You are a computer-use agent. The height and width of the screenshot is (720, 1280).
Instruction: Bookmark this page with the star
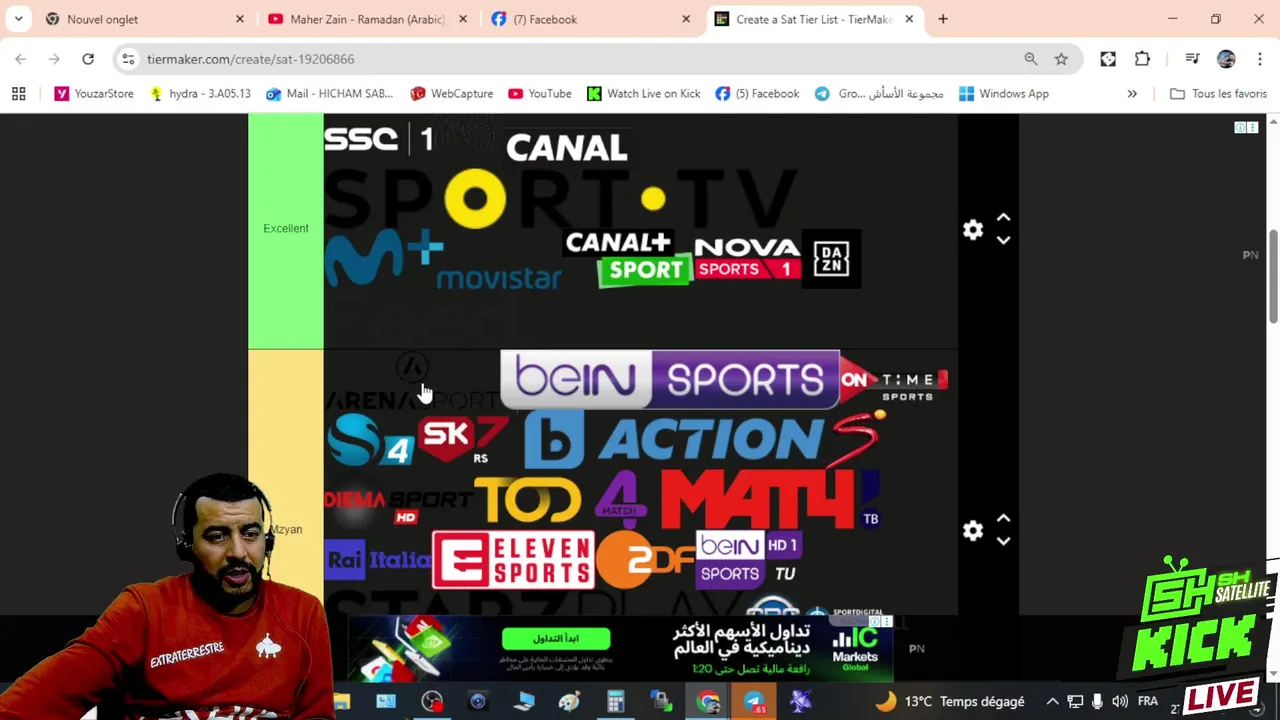tap(1061, 59)
